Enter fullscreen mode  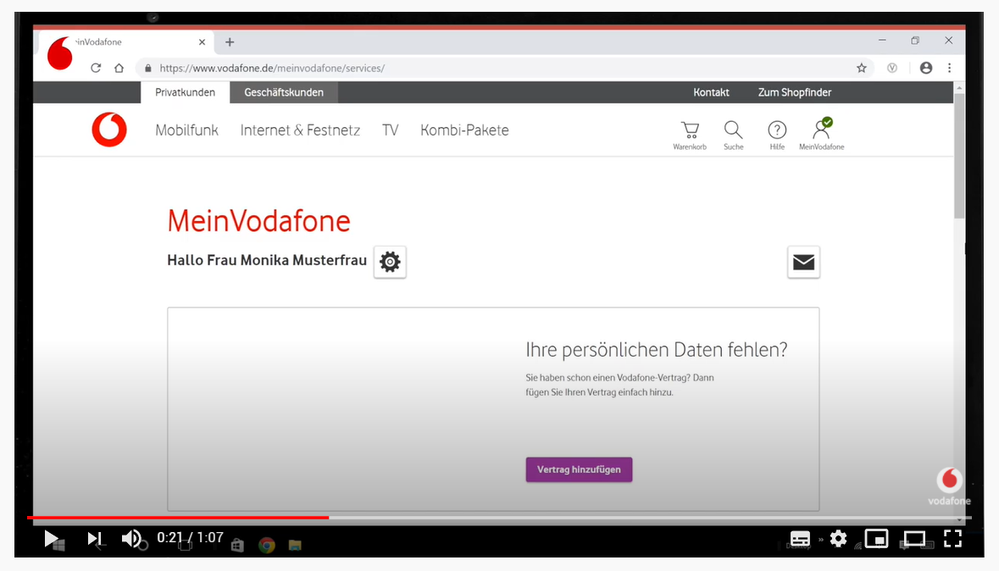(952, 539)
